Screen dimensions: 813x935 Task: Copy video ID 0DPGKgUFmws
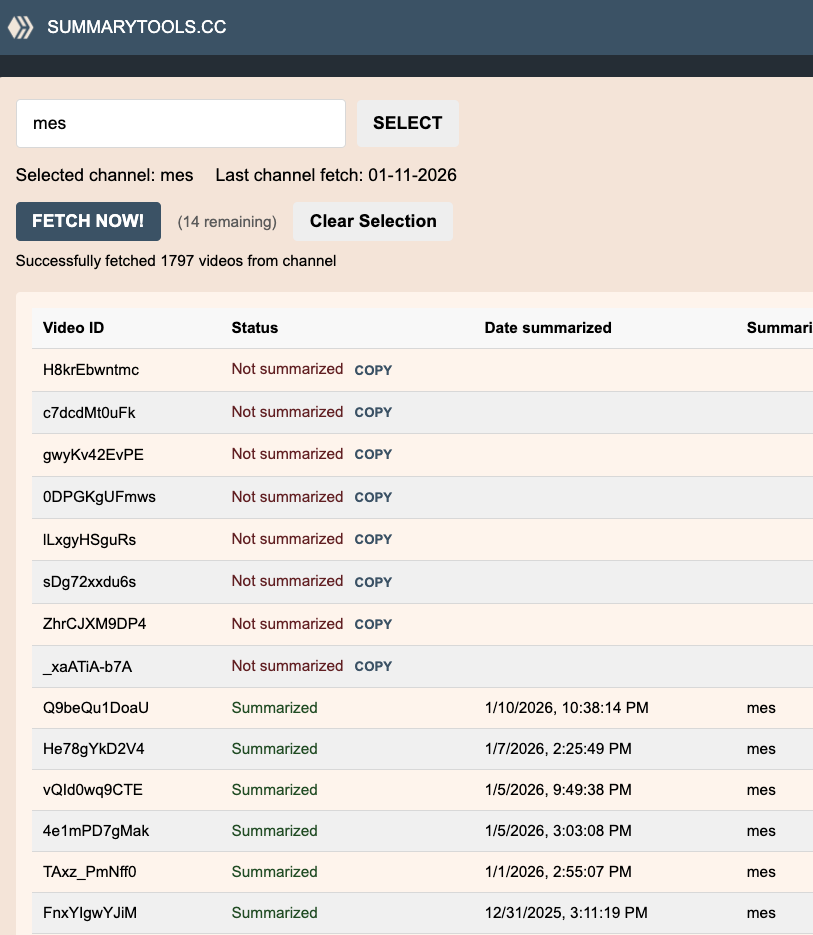point(373,497)
